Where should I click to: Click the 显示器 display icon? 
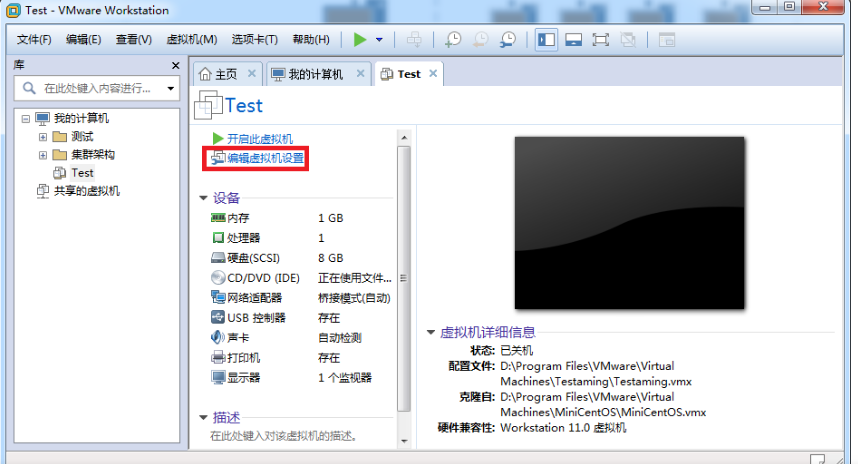coord(218,378)
